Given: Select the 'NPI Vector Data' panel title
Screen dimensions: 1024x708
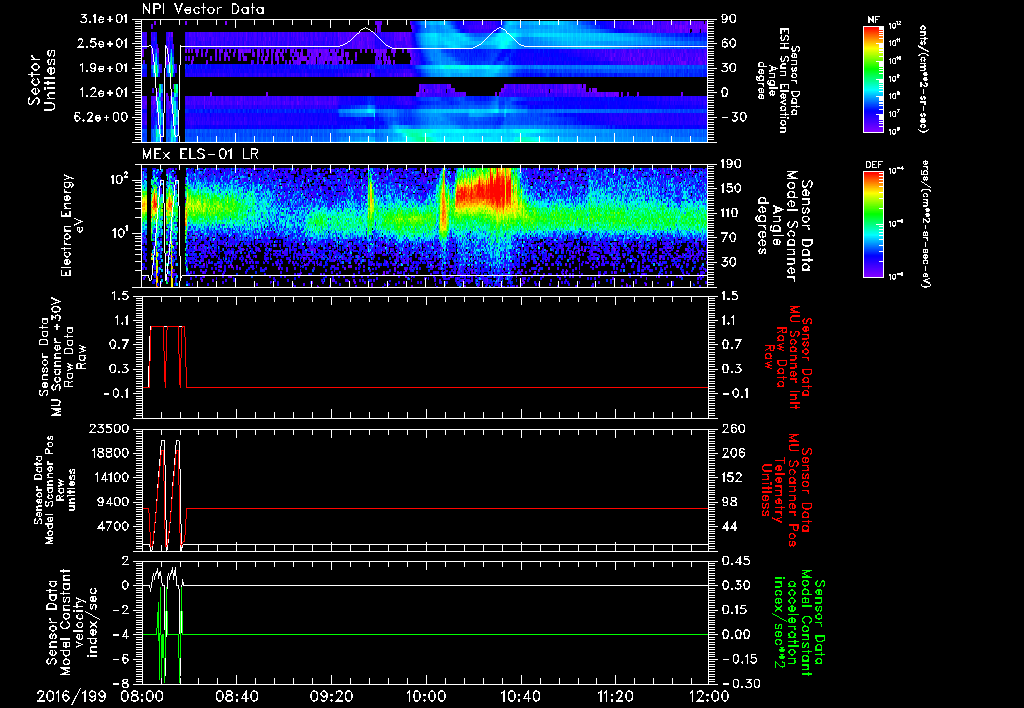Looking at the screenshot, I should pos(203,9).
